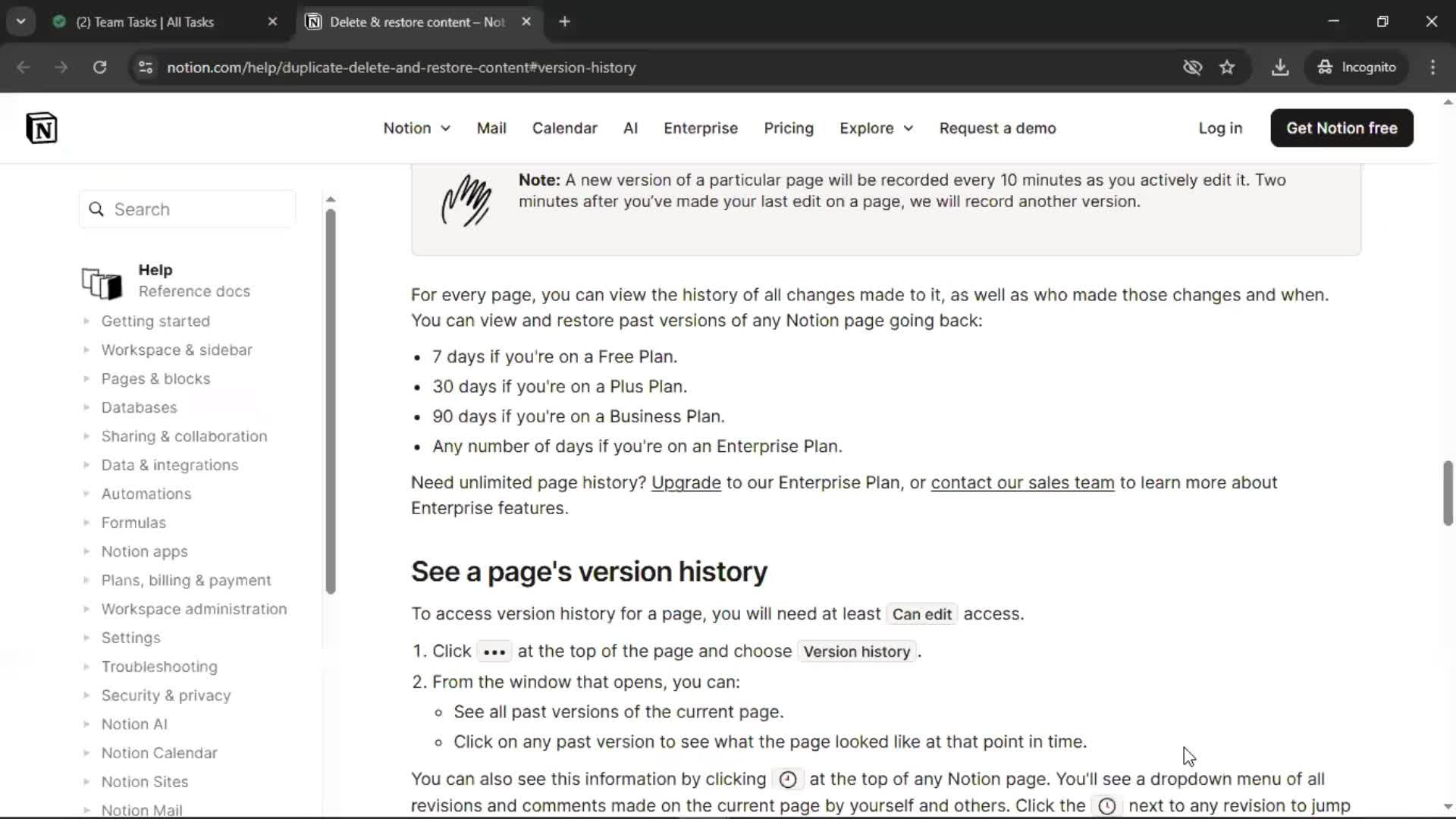Go to Calendar in top navigation

[564, 128]
